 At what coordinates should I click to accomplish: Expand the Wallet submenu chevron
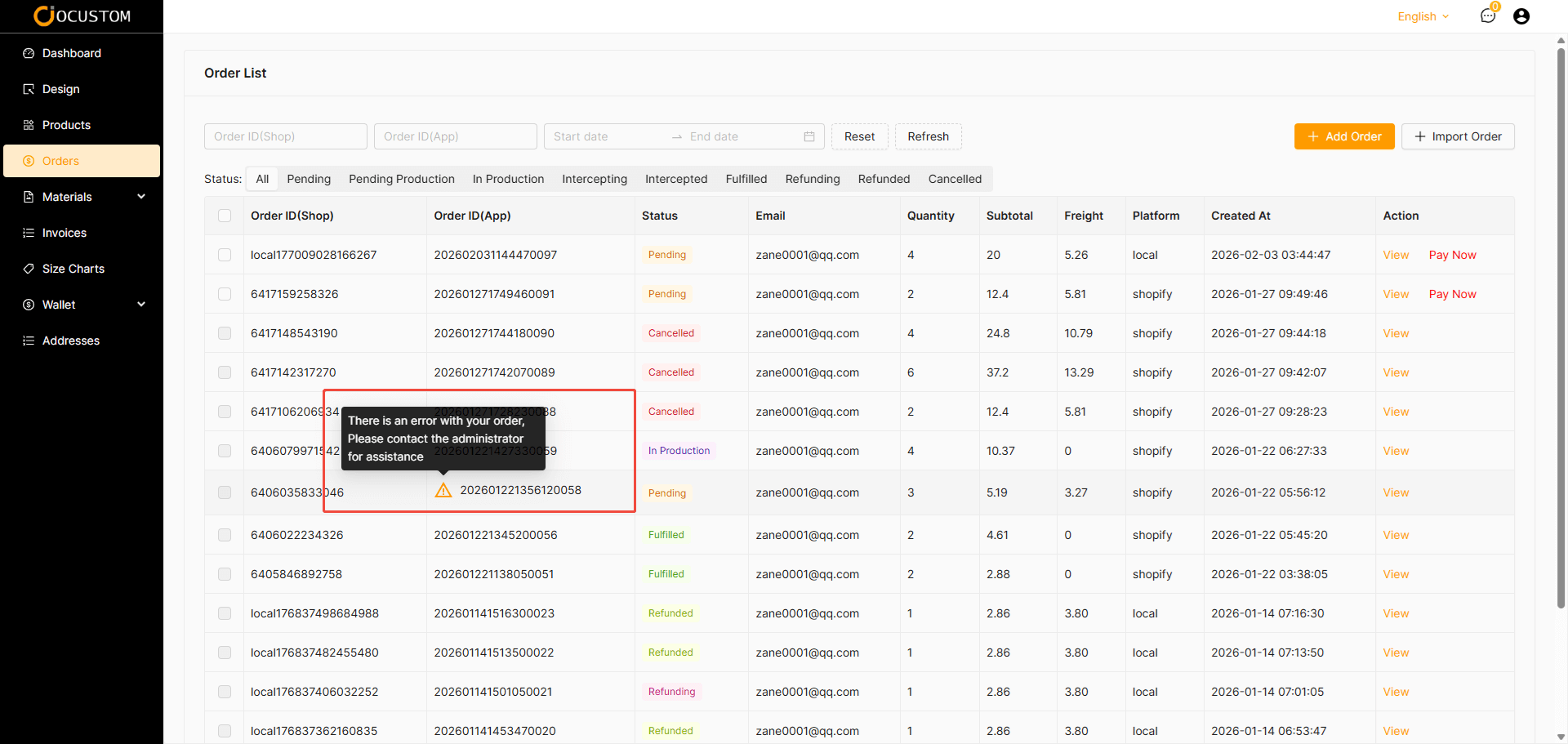pos(141,305)
